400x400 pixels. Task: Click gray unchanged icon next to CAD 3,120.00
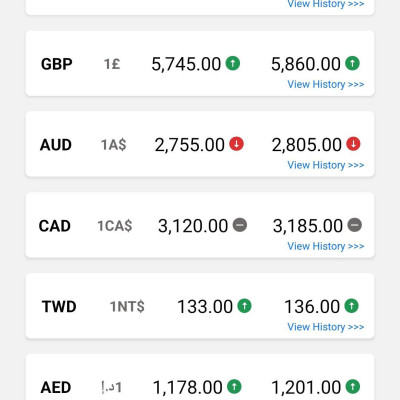240,225
